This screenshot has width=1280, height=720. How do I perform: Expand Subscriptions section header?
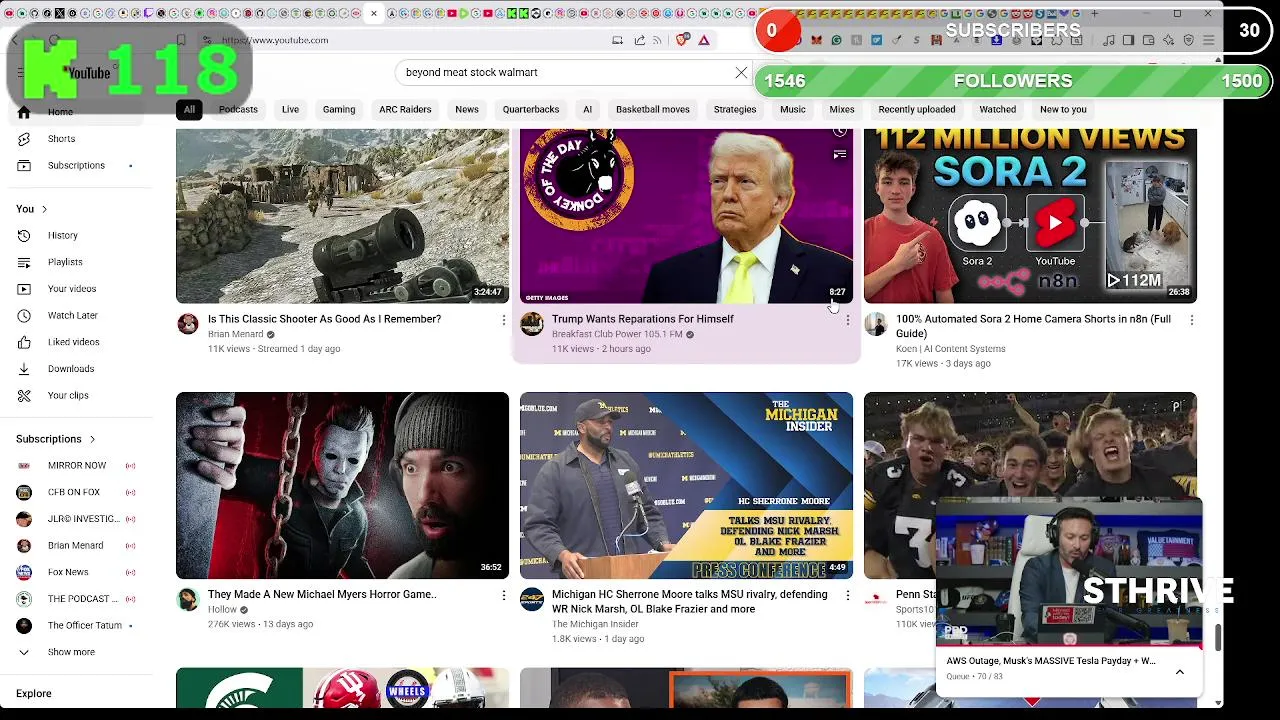click(56, 439)
